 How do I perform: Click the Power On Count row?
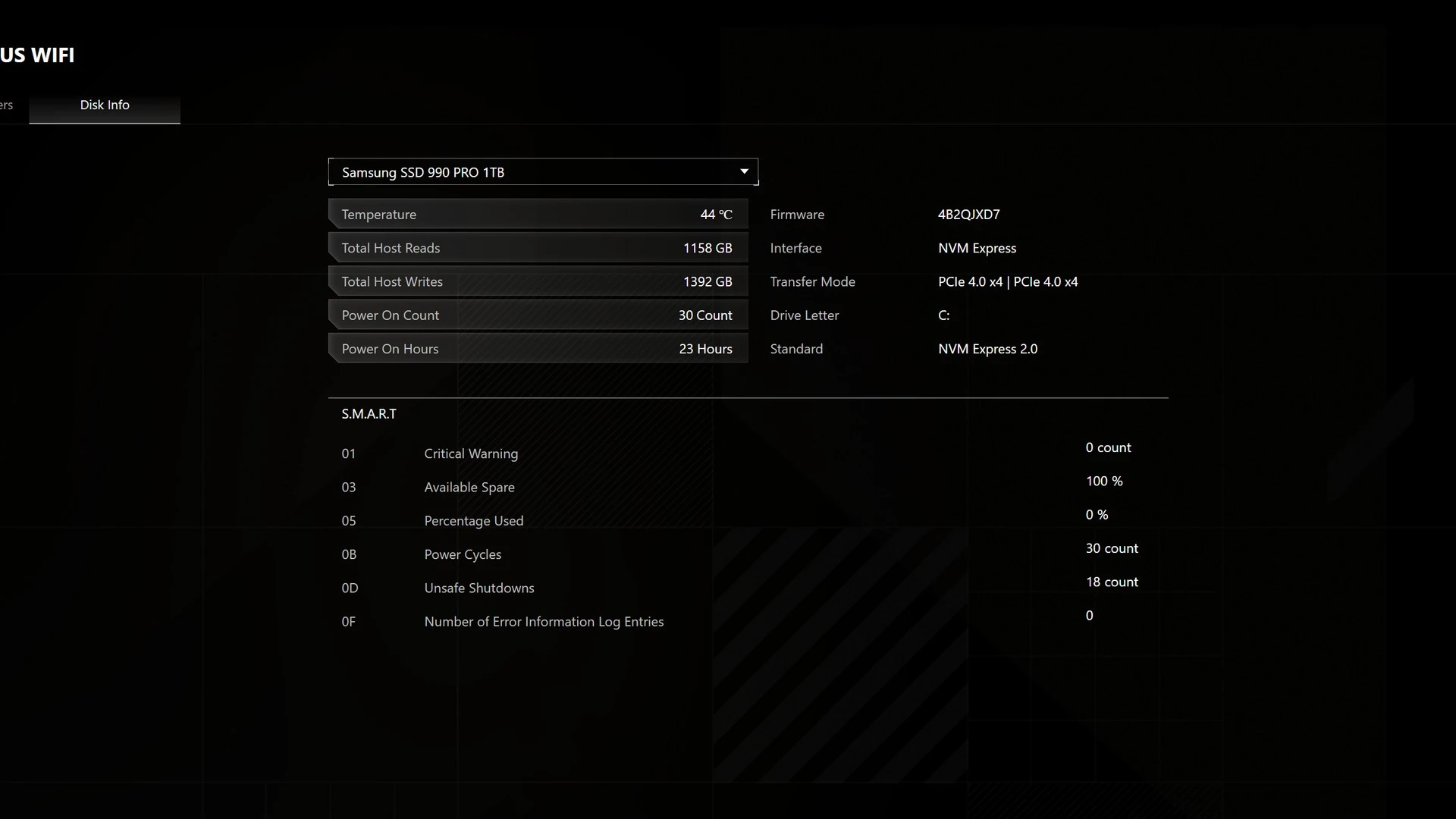[x=538, y=315]
